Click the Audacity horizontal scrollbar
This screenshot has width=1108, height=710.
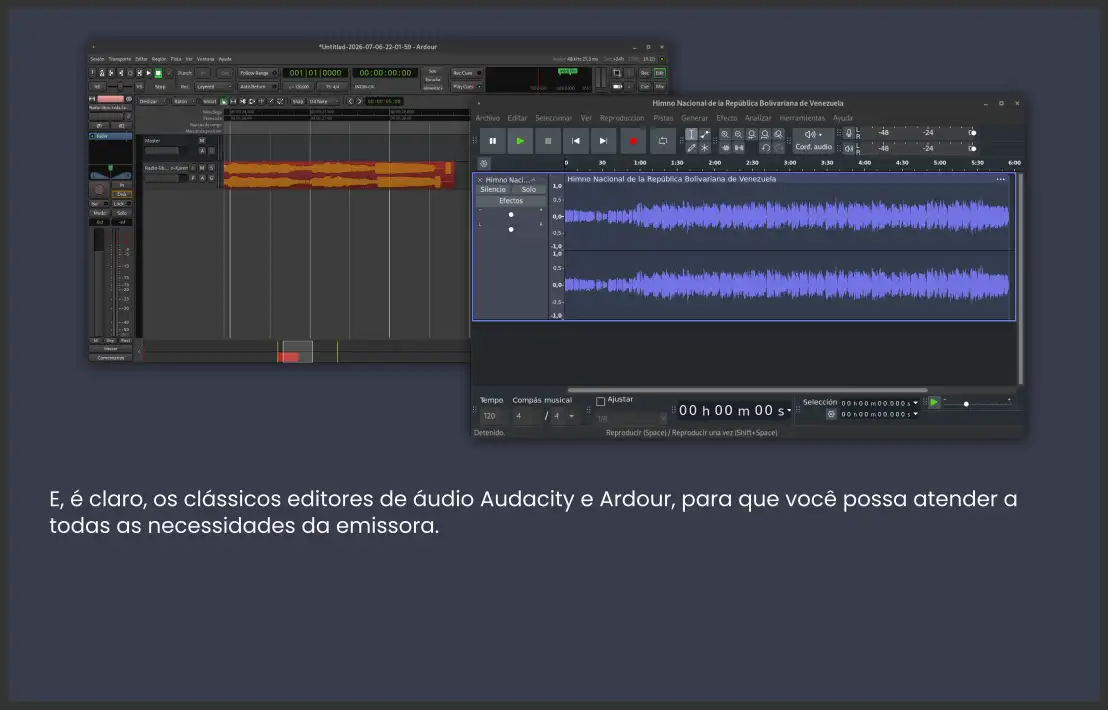tap(748, 390)
